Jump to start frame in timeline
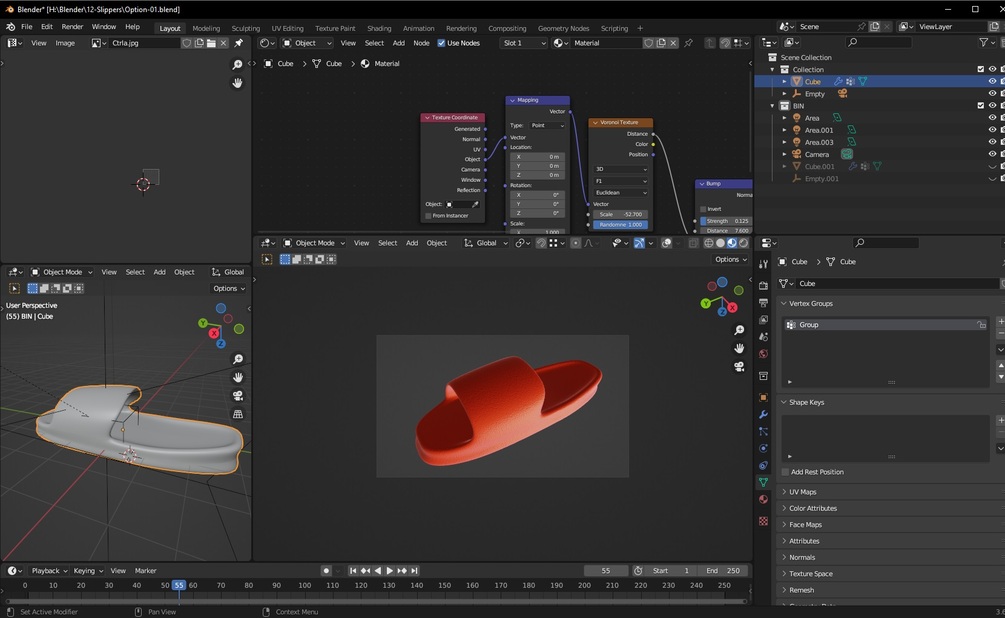Image resolution: width=1005 pixels, height=618 pixels. pos(353,571)
